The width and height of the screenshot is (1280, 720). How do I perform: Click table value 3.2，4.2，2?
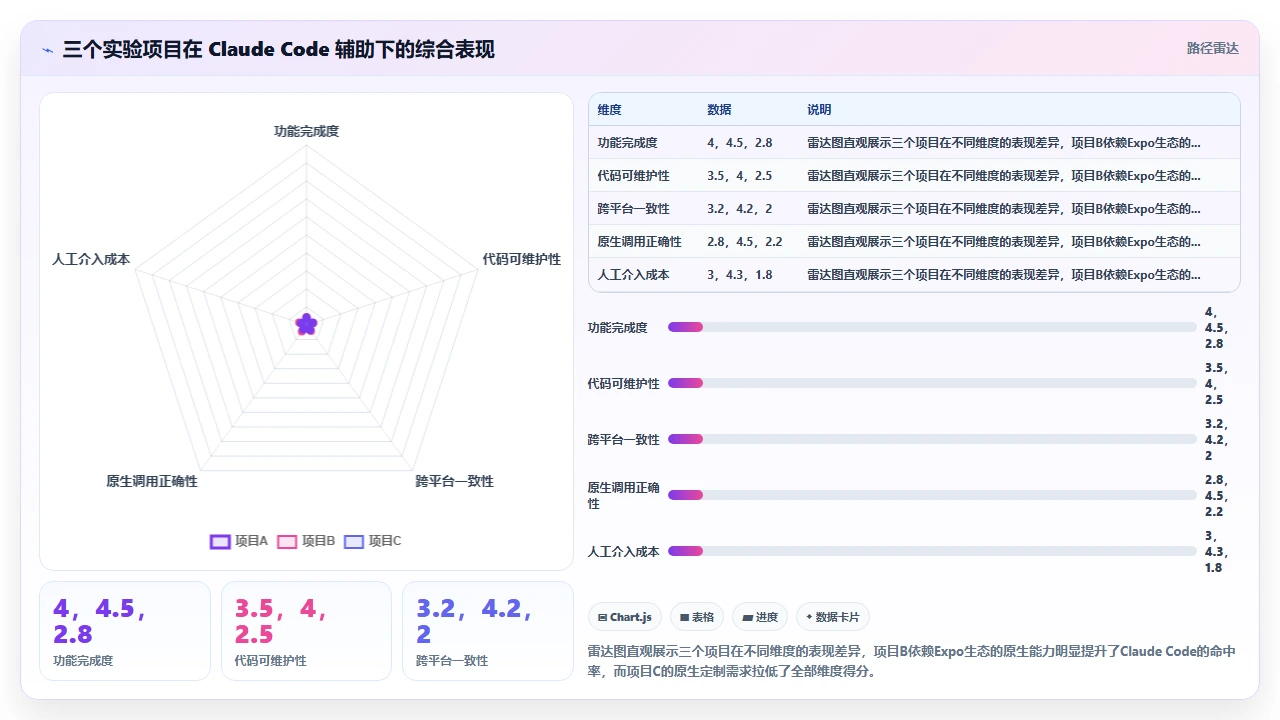click(x=738, y=209)
